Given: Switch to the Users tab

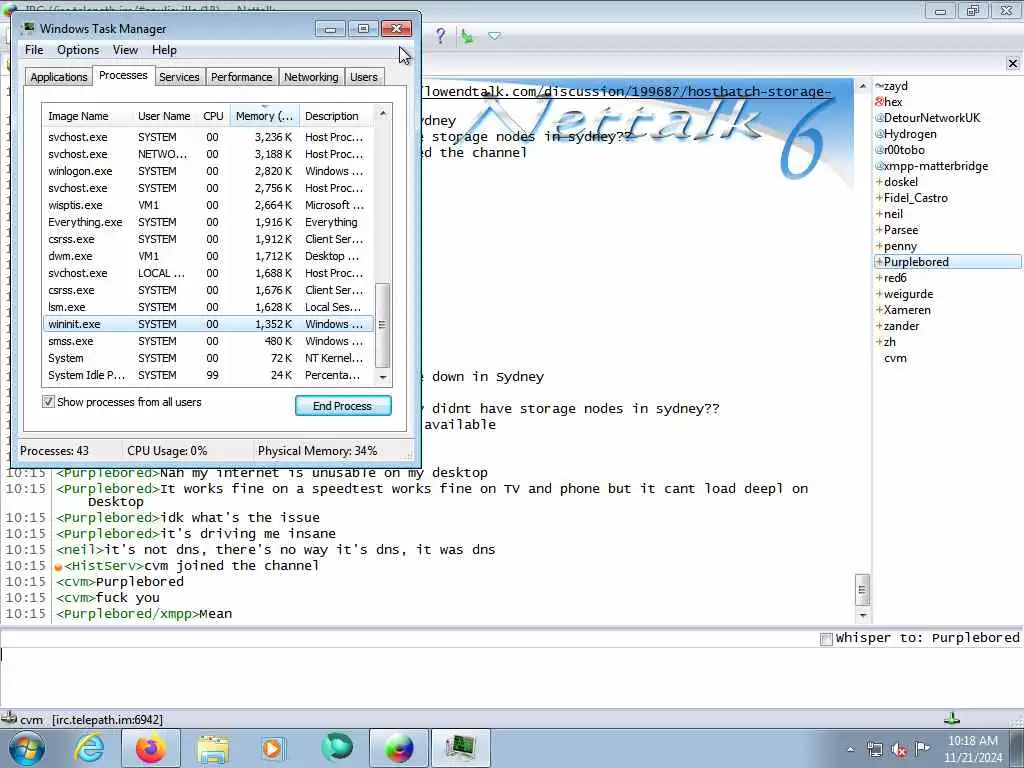Looking at the screenshot, I should click(364, 77).
